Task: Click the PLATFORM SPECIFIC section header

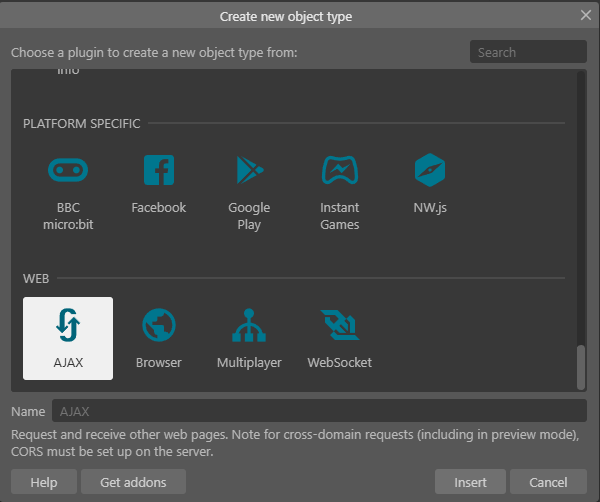Action: [82, 124]
